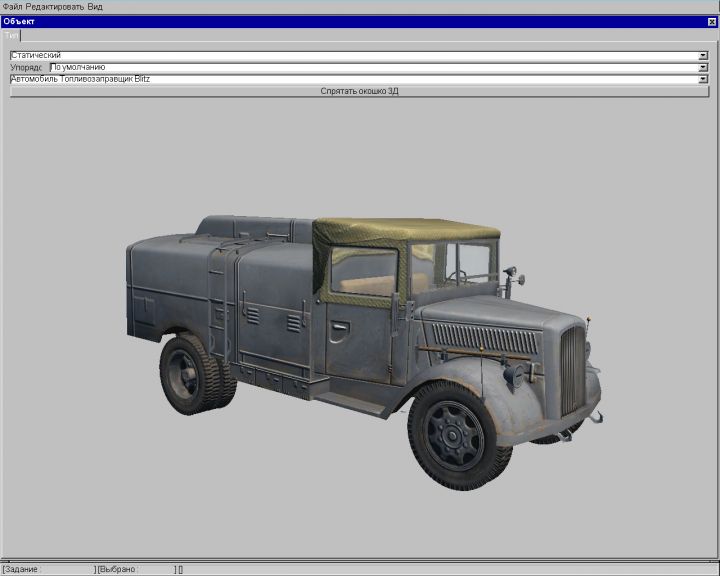Screen dimensions: 720x576
Task: Click the truck's radiator grille
Action: click(x=572, y=370)
